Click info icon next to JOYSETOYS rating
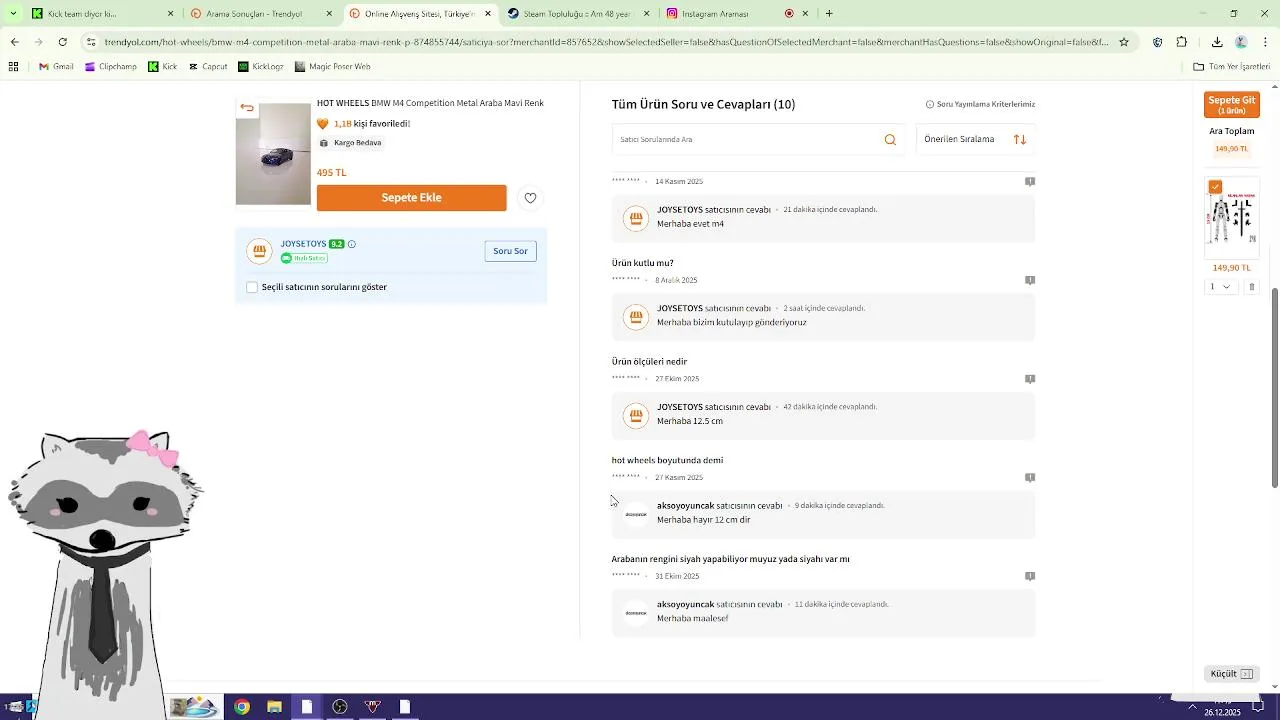The image size is (1280, 720). point(352,244)
